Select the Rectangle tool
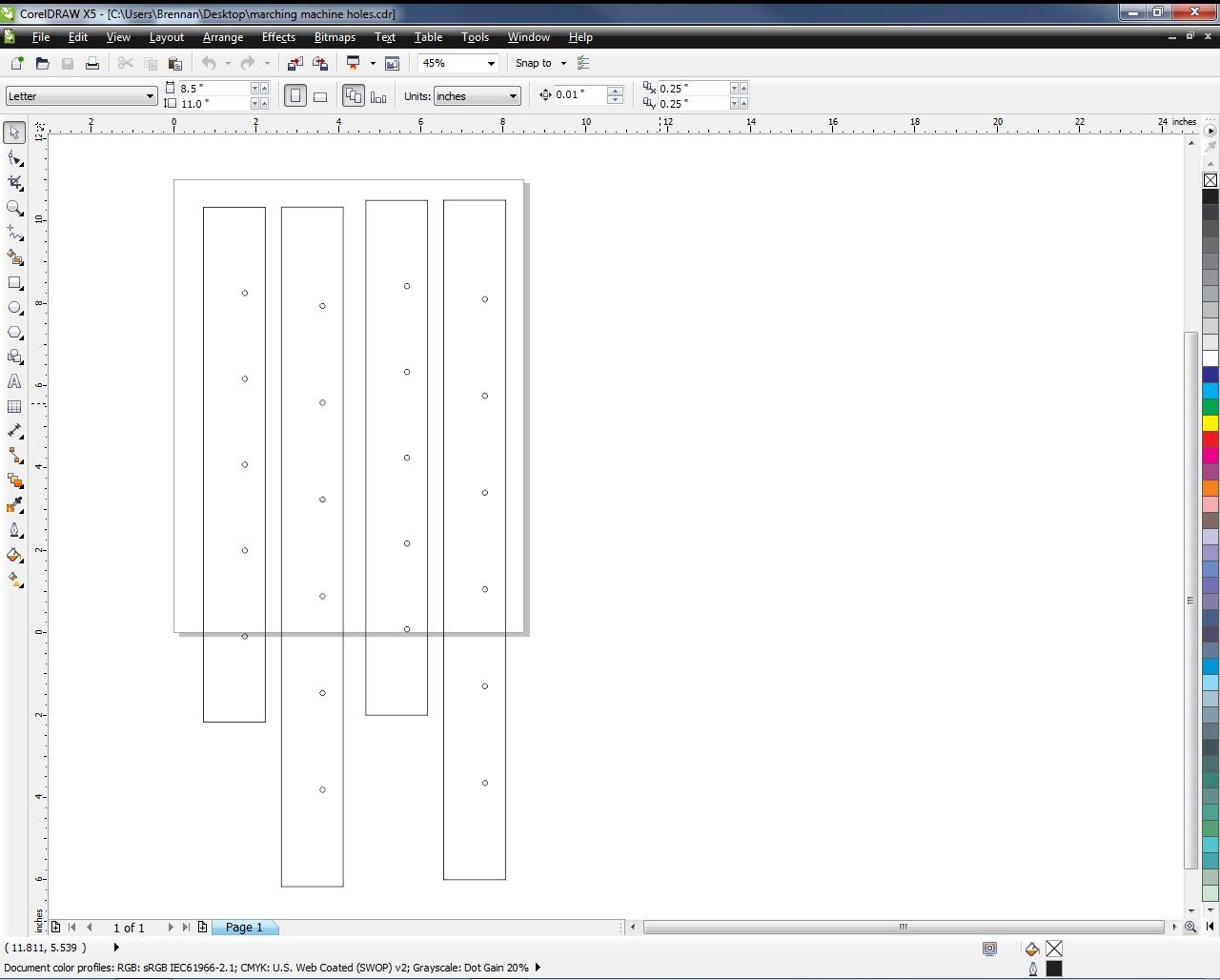The height and width of the screenshot is (980, 1220). click(14, 282)
